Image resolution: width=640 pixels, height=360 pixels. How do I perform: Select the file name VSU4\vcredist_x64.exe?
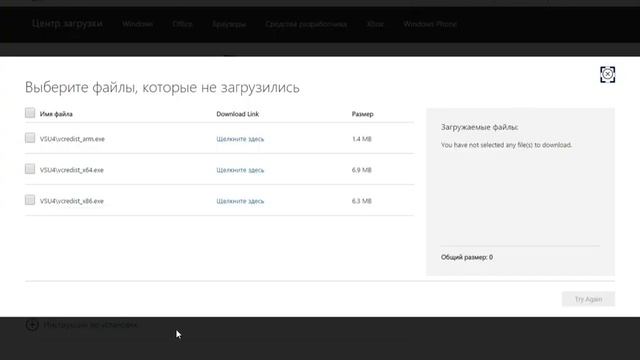72,170
